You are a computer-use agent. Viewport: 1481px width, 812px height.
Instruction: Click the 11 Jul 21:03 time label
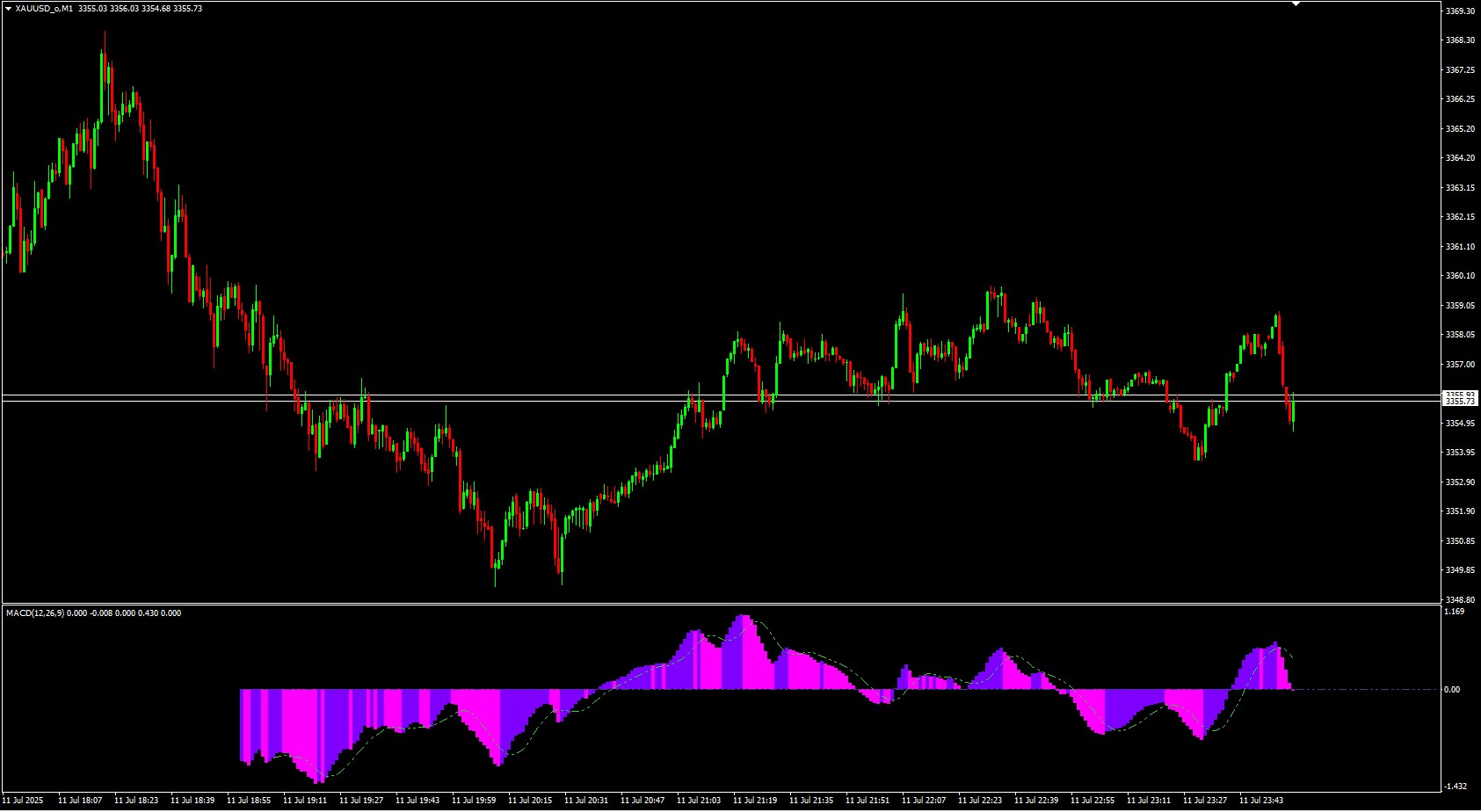pyautogui.click(x=699, y=801)
